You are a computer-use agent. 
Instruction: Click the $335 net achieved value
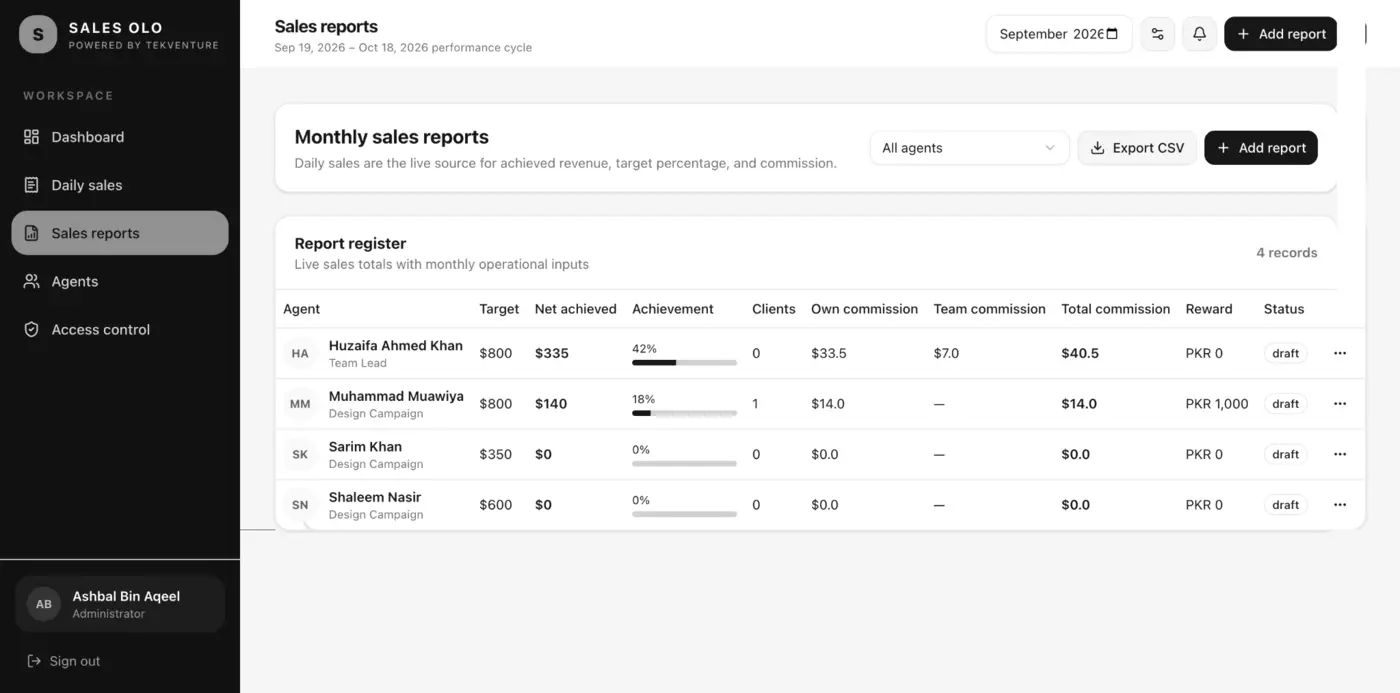(x=552, y=353)
